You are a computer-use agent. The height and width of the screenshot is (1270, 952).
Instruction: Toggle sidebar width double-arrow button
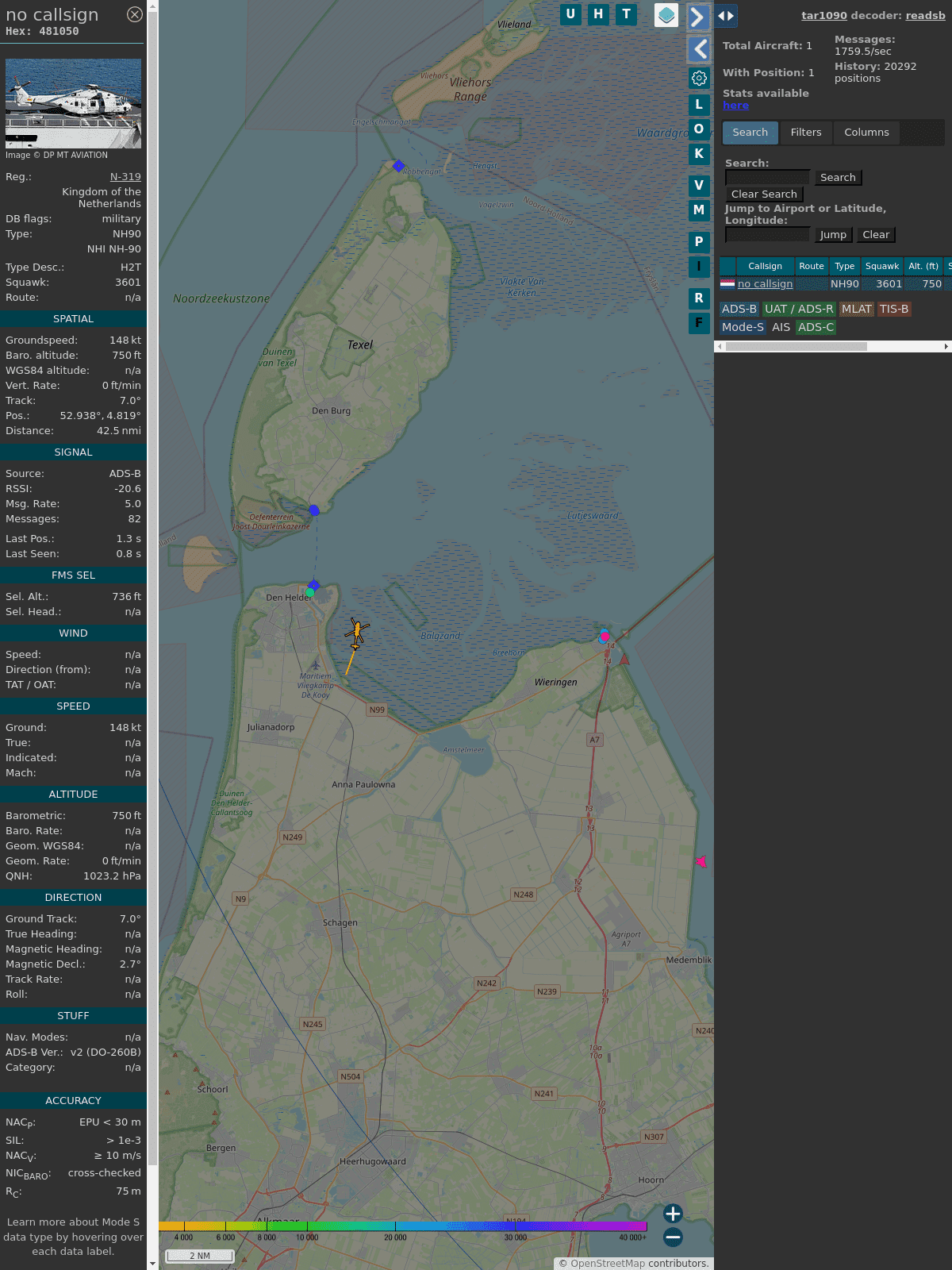pos(725,16)
